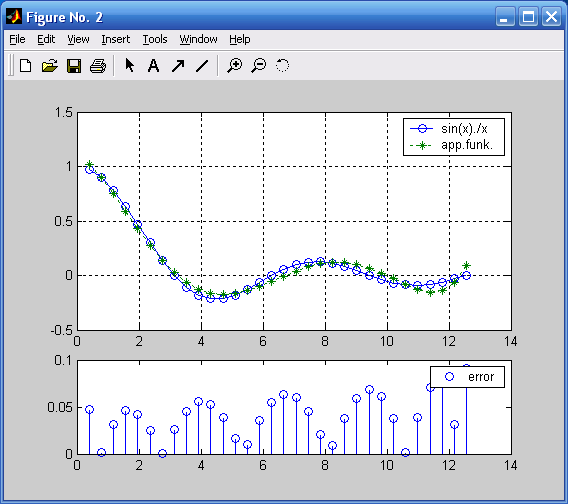The width and height of the screenshot is (568, 504).
Task: Enable the Zoom In magnifier tool
Action: (x=234, y=66)
